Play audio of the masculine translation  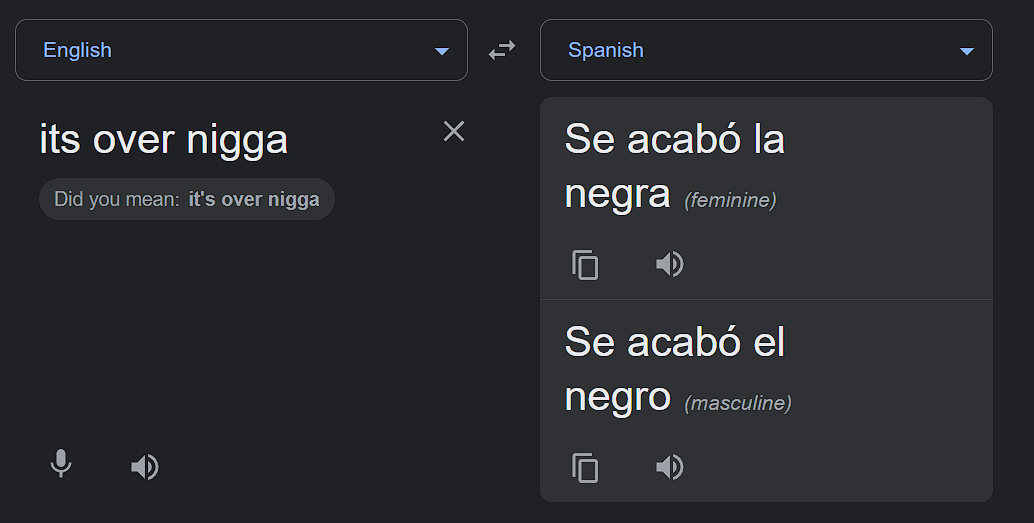click(x=669, y=467)
